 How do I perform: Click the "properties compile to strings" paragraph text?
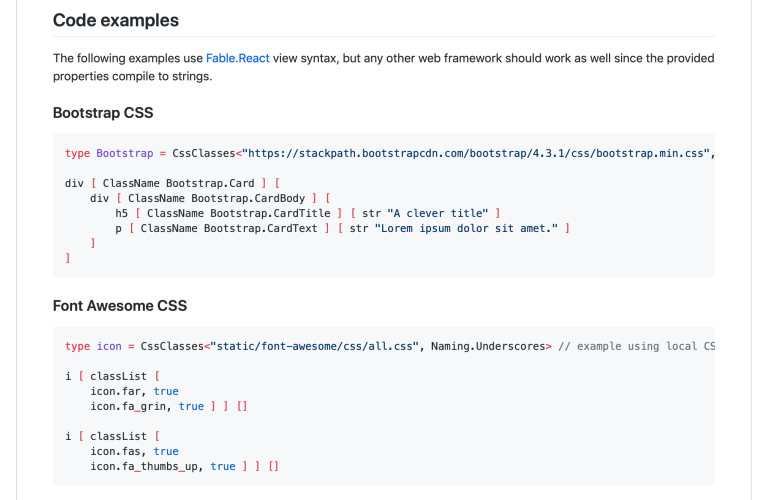(x=132, y=76)
